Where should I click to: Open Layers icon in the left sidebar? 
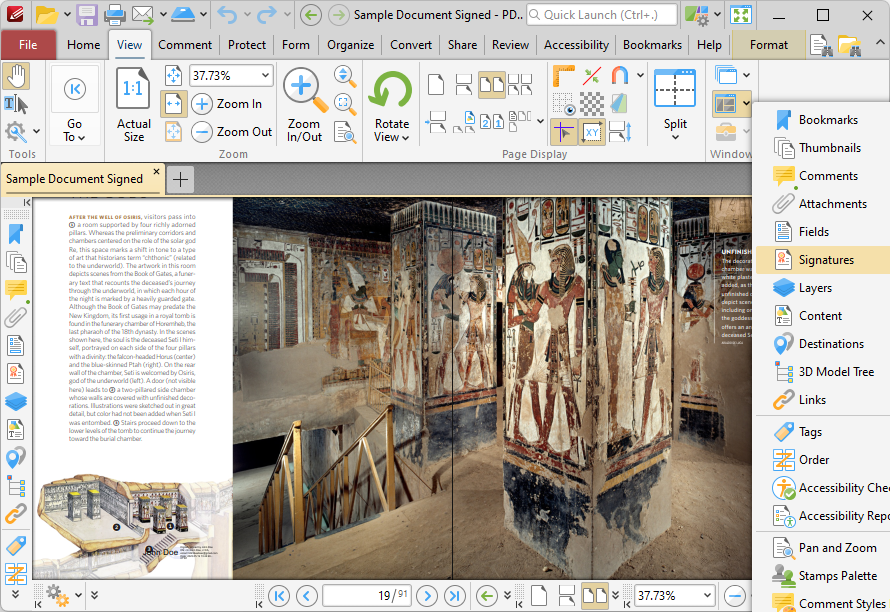tap(16, 401)
